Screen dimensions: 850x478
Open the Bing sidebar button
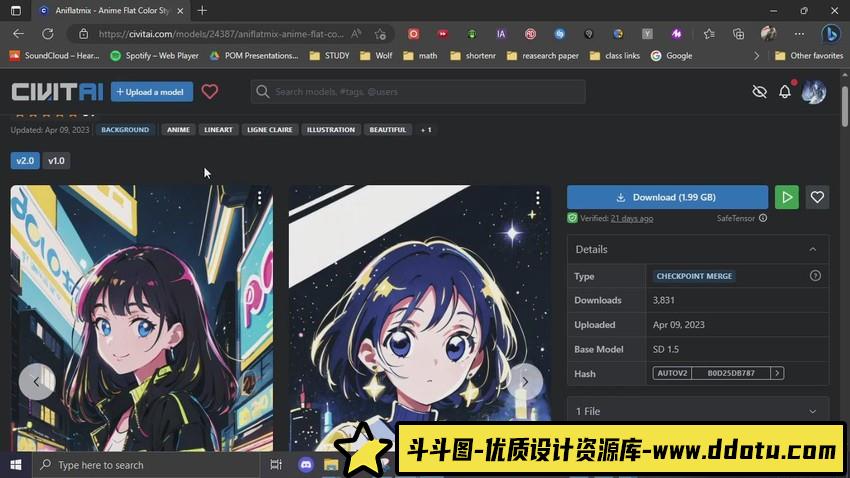pos(830,34)
